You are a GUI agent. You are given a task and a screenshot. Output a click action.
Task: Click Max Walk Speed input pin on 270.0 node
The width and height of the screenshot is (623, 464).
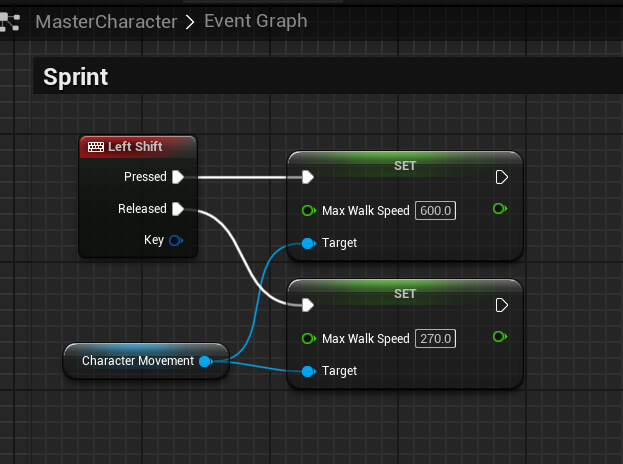(x=309, y=338)
